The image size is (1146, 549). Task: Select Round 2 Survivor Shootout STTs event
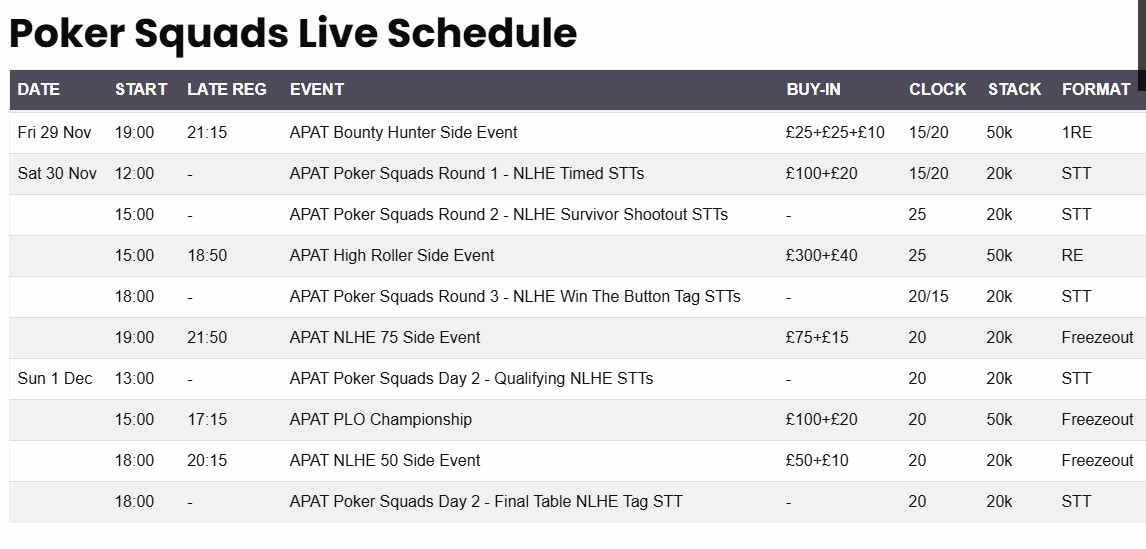point(508,214)
